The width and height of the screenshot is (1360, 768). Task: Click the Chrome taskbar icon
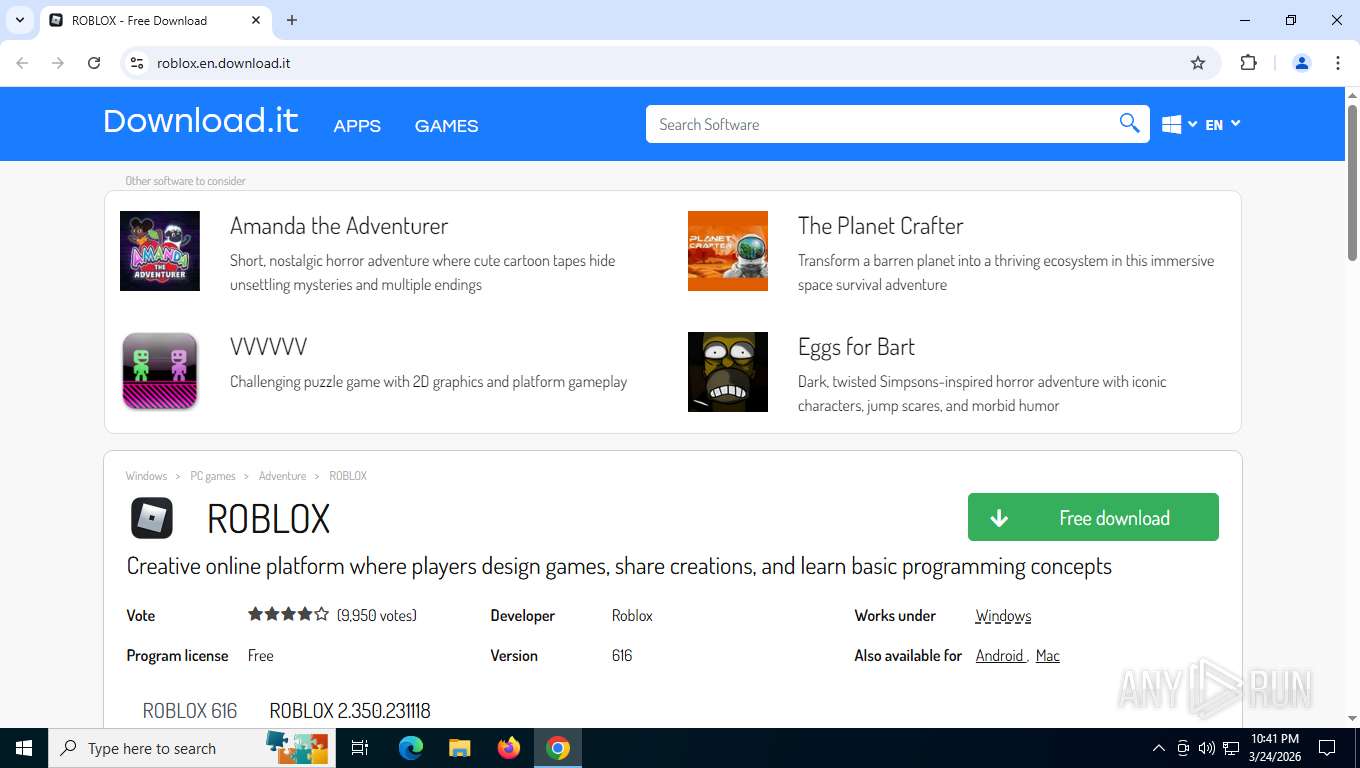coord(558,748)
